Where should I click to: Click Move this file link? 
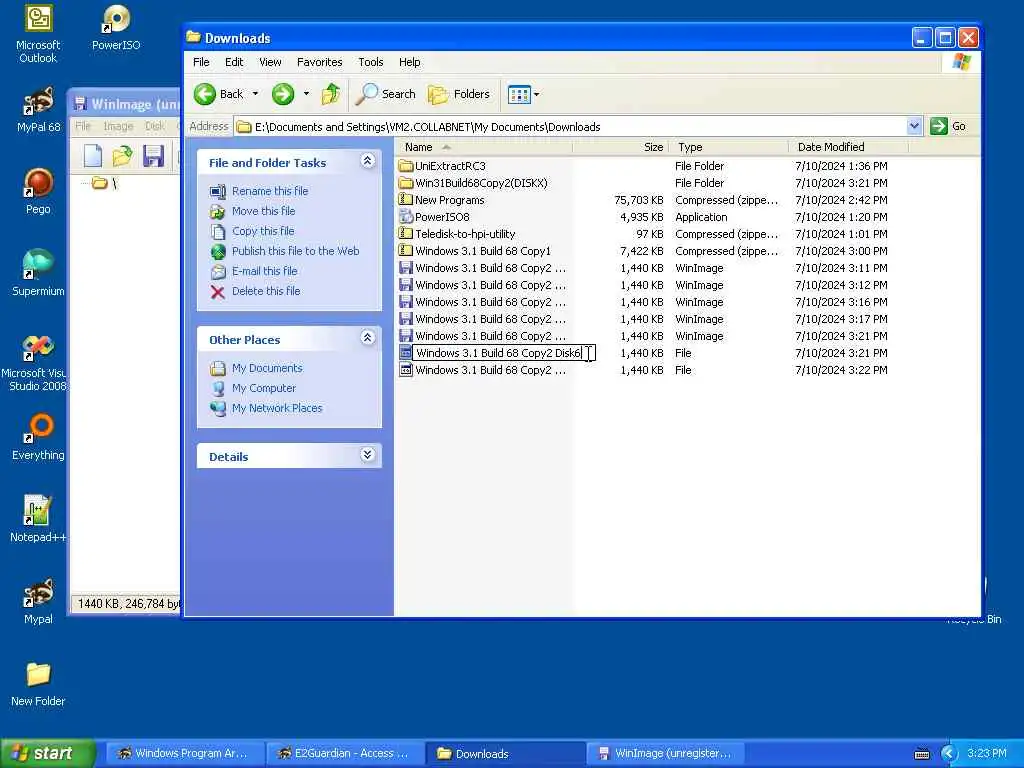click(x=263, y=211)
